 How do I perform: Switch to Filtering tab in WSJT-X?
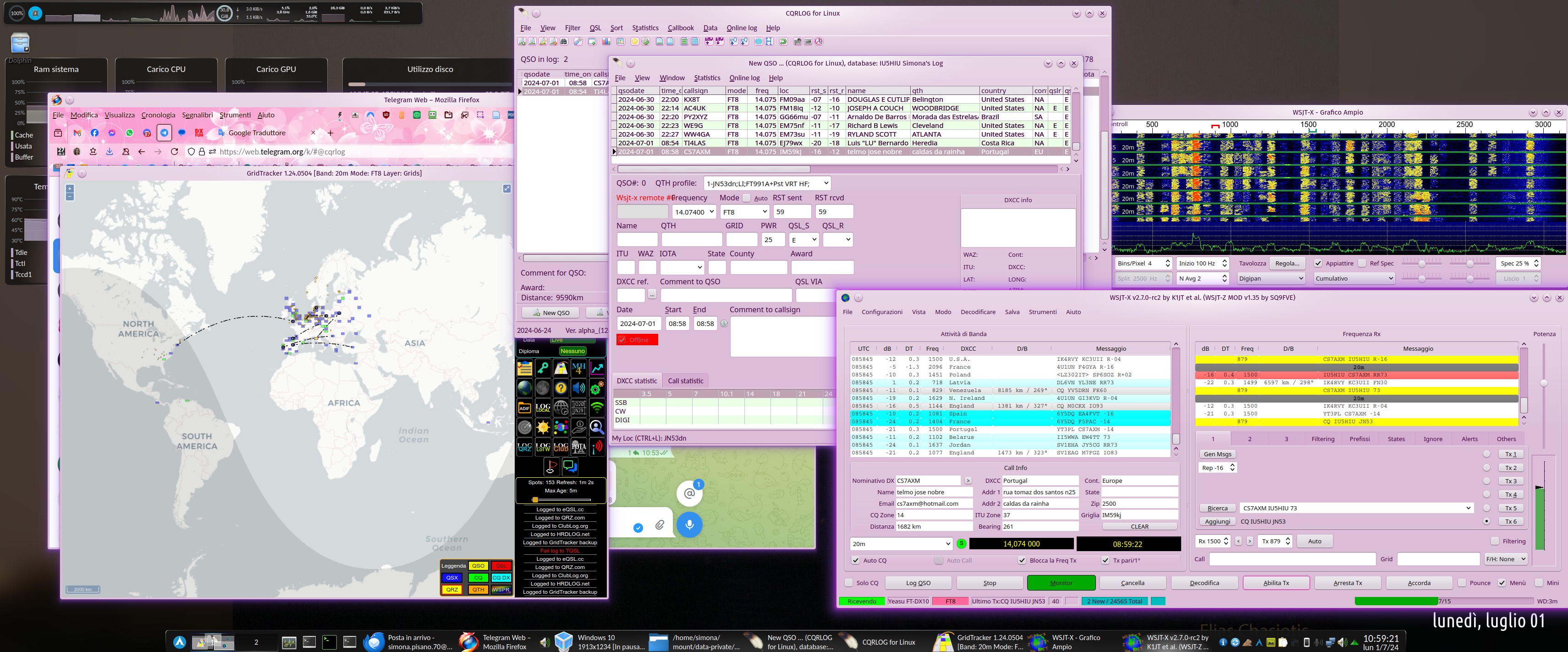pyautogui.click(x=1323, y=438)
